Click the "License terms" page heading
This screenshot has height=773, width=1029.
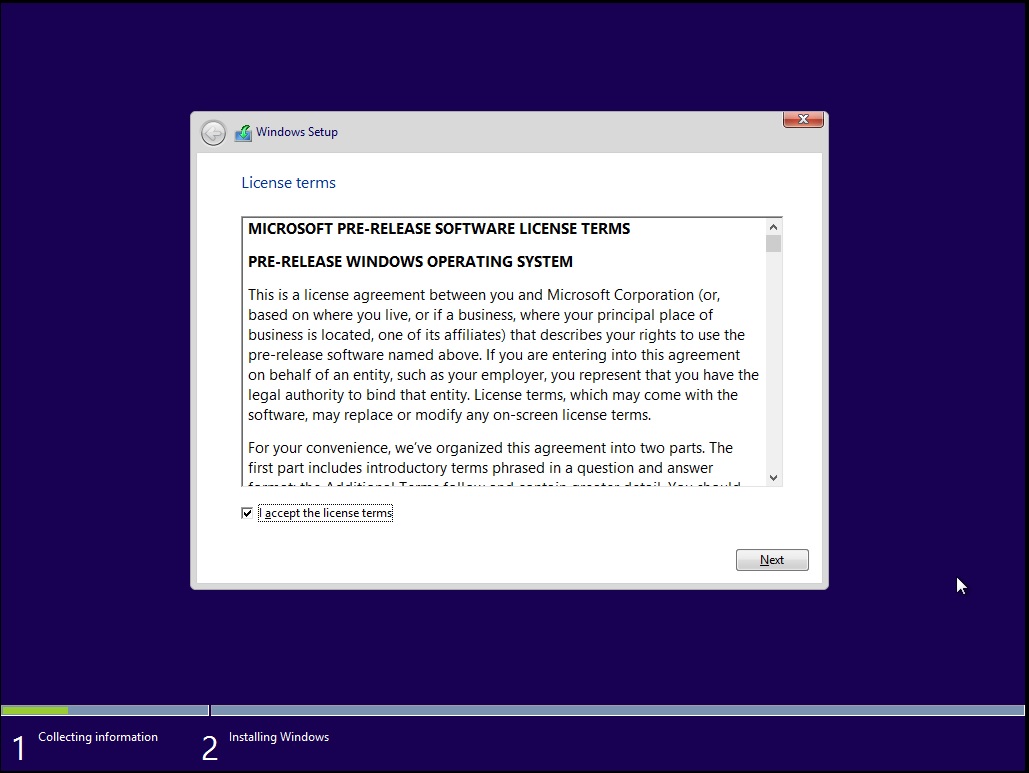(x=288, y=183)
